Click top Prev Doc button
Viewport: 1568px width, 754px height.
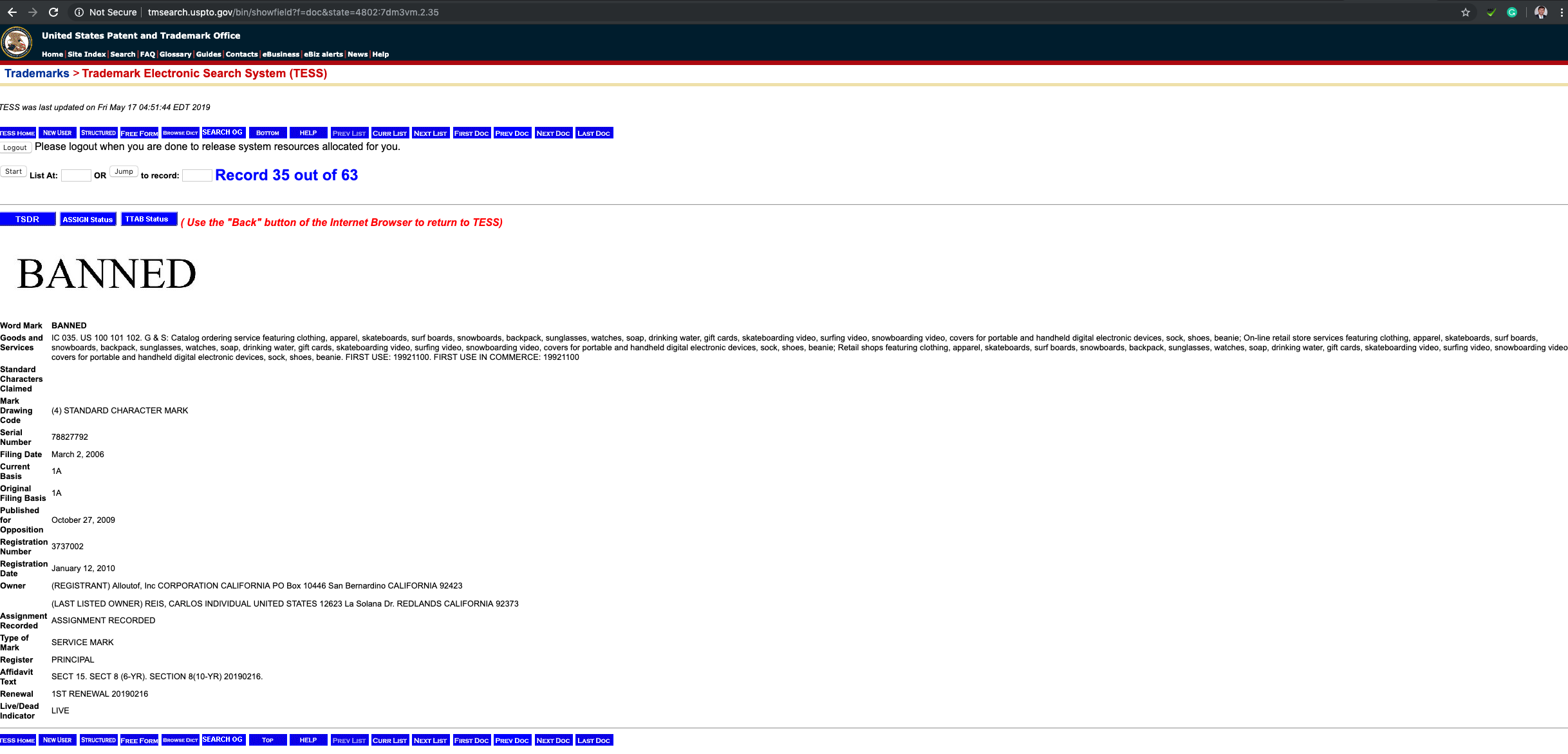512,133
